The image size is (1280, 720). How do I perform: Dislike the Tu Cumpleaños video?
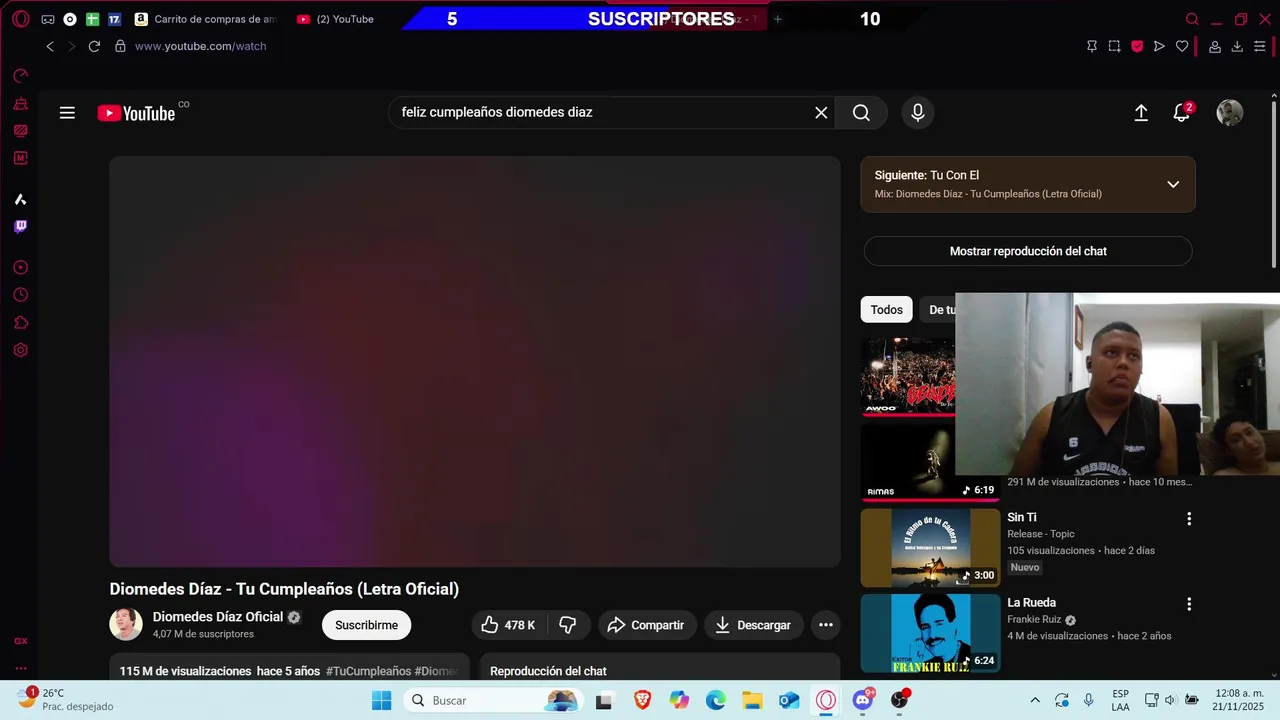pos(568,625)
